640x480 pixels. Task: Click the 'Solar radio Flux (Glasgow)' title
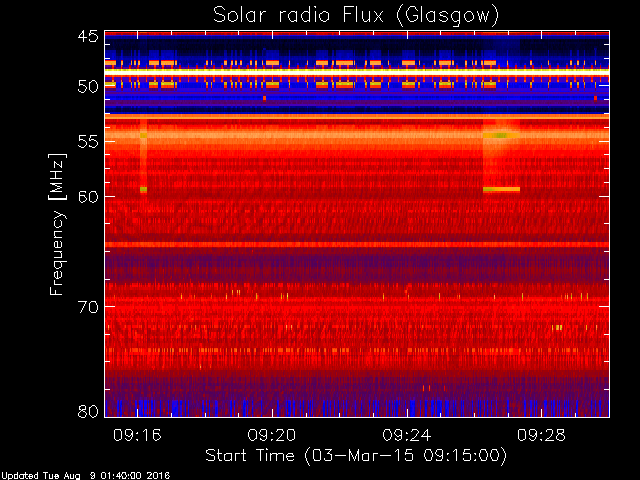tap(356, 16)
